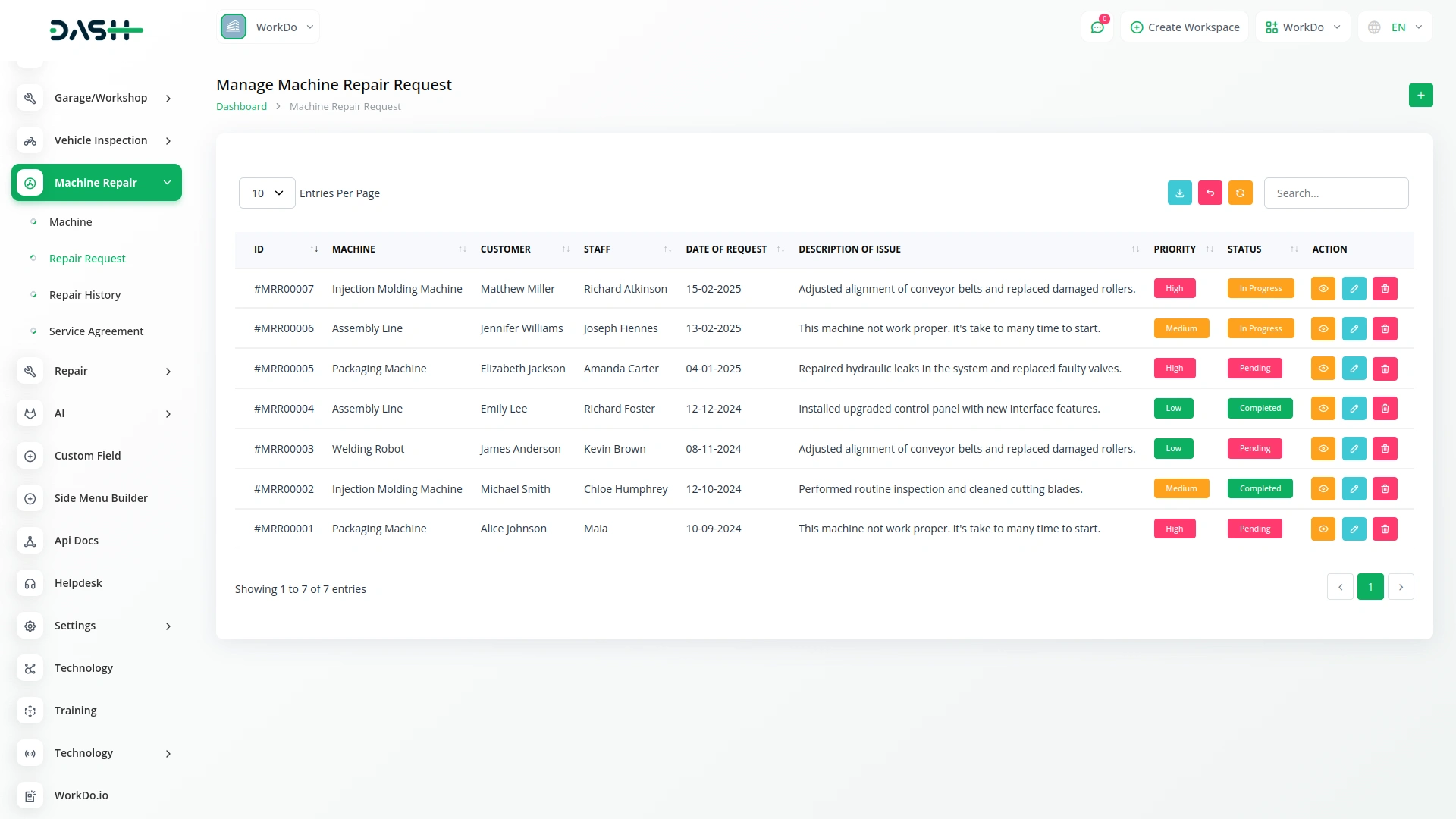View details of request #MRR00006
This screenshot has height=819, width=1456.
(1323, 329)
